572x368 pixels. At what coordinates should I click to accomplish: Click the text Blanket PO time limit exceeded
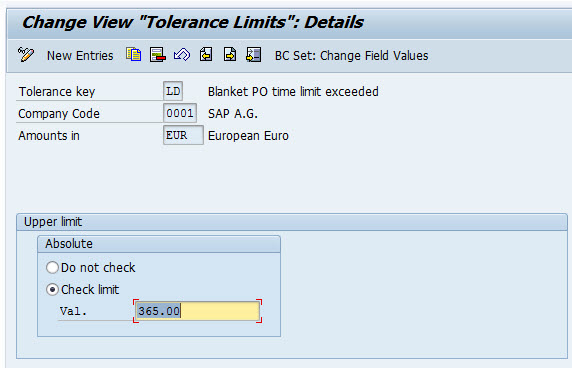point(293,92)
